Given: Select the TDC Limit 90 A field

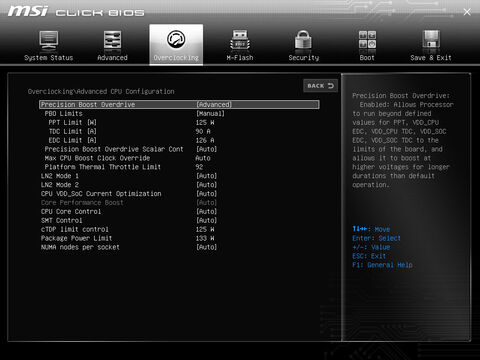Looking at the screenshot, I should click(203, 131).
